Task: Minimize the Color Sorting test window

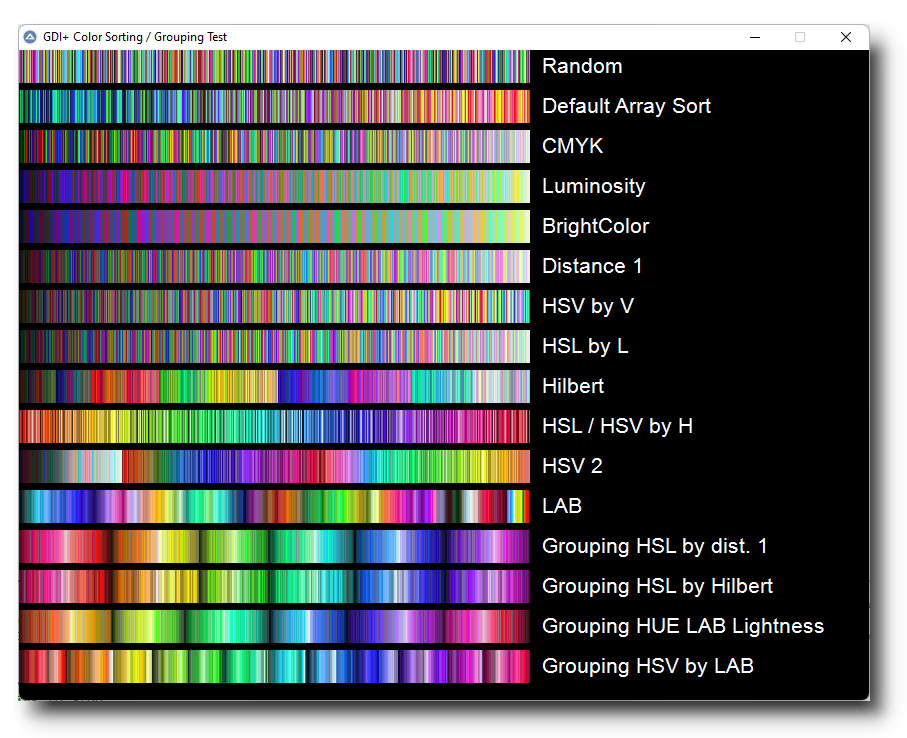Action: (755, 37)
